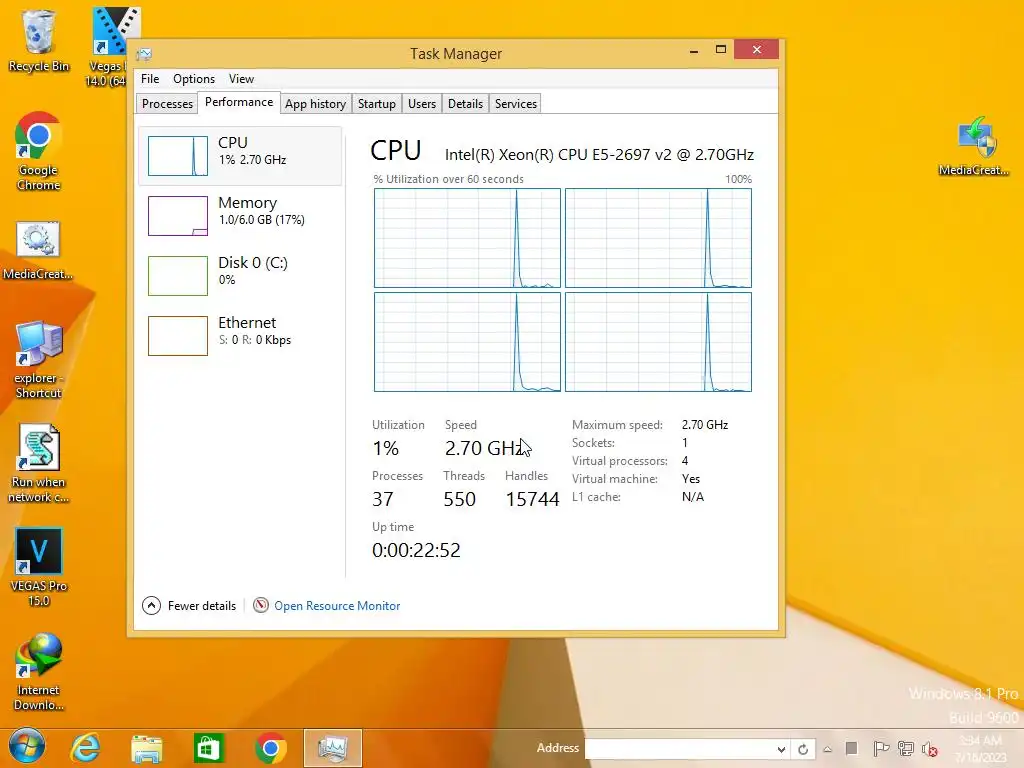
Task: Click the taskbar clock showing date
Action: click(980, 749)
